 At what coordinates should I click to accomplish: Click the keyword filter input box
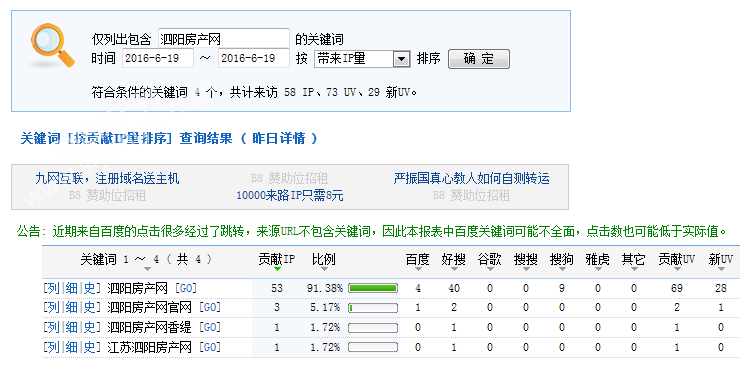click(x=224, y=39)
